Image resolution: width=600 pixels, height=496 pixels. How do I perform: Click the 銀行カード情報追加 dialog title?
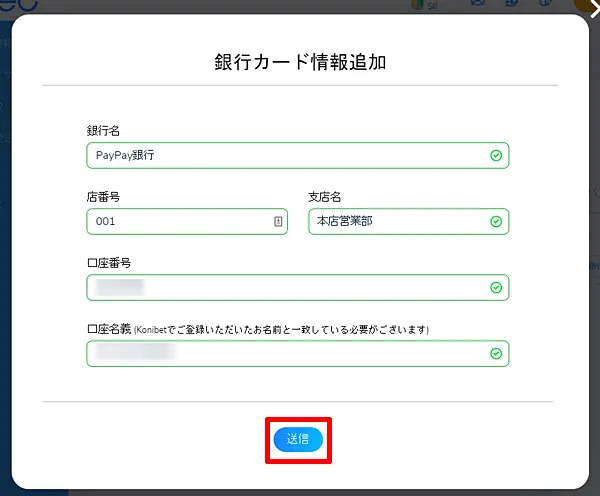click(300, 62)
